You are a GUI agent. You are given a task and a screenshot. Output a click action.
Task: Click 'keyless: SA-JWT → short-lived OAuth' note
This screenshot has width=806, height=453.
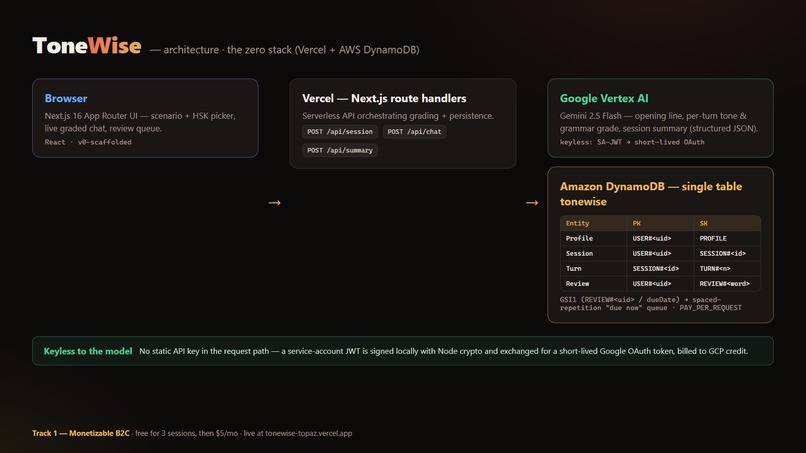coord(632,142)
